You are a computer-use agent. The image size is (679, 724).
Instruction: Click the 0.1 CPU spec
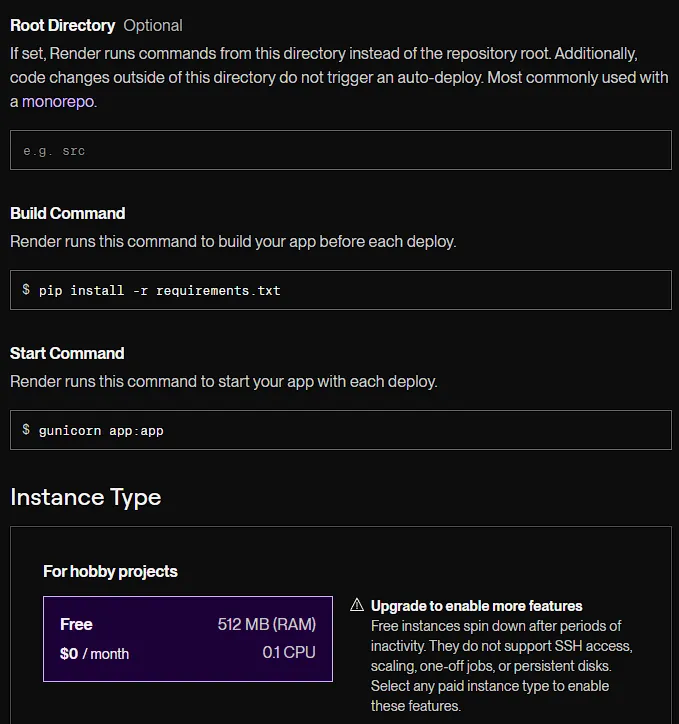click(289, 653)
